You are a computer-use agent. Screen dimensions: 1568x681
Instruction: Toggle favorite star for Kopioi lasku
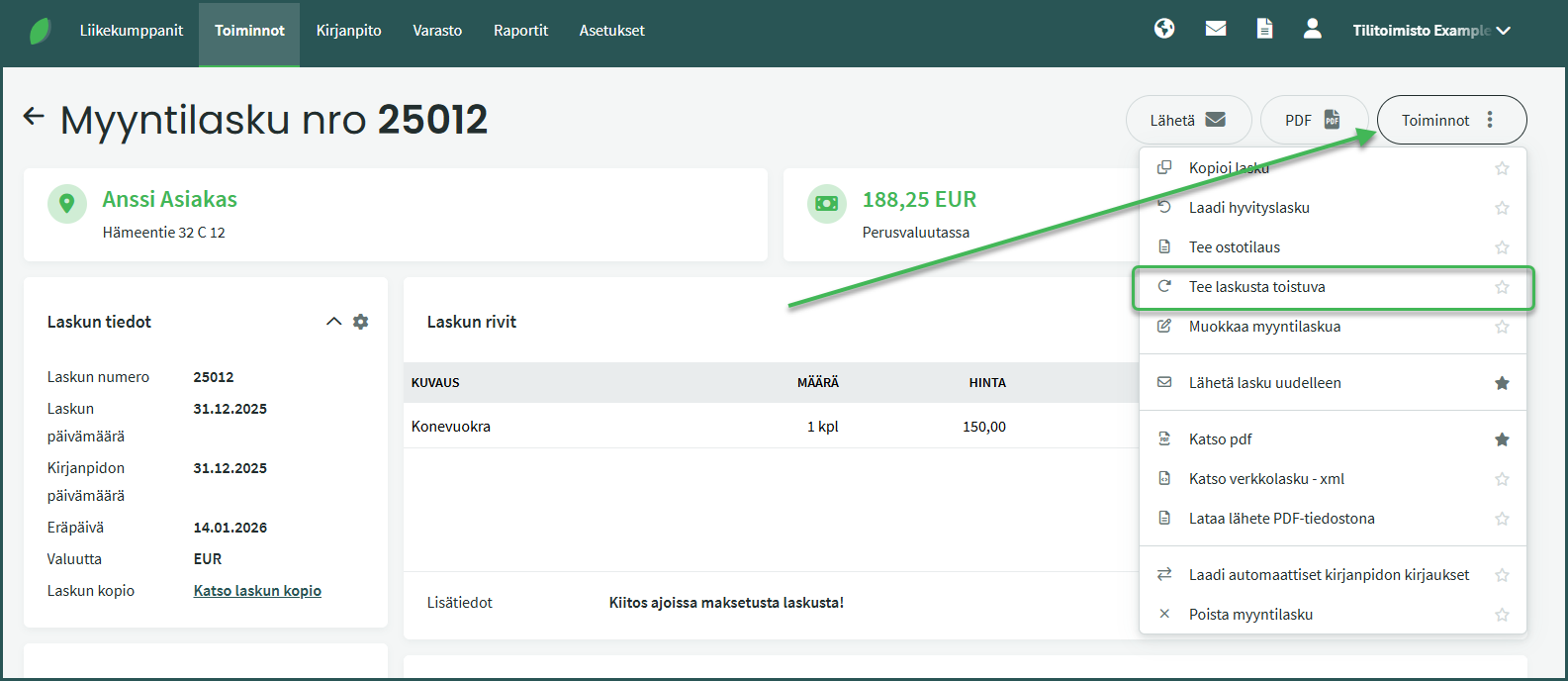[x=1502, y=168]
